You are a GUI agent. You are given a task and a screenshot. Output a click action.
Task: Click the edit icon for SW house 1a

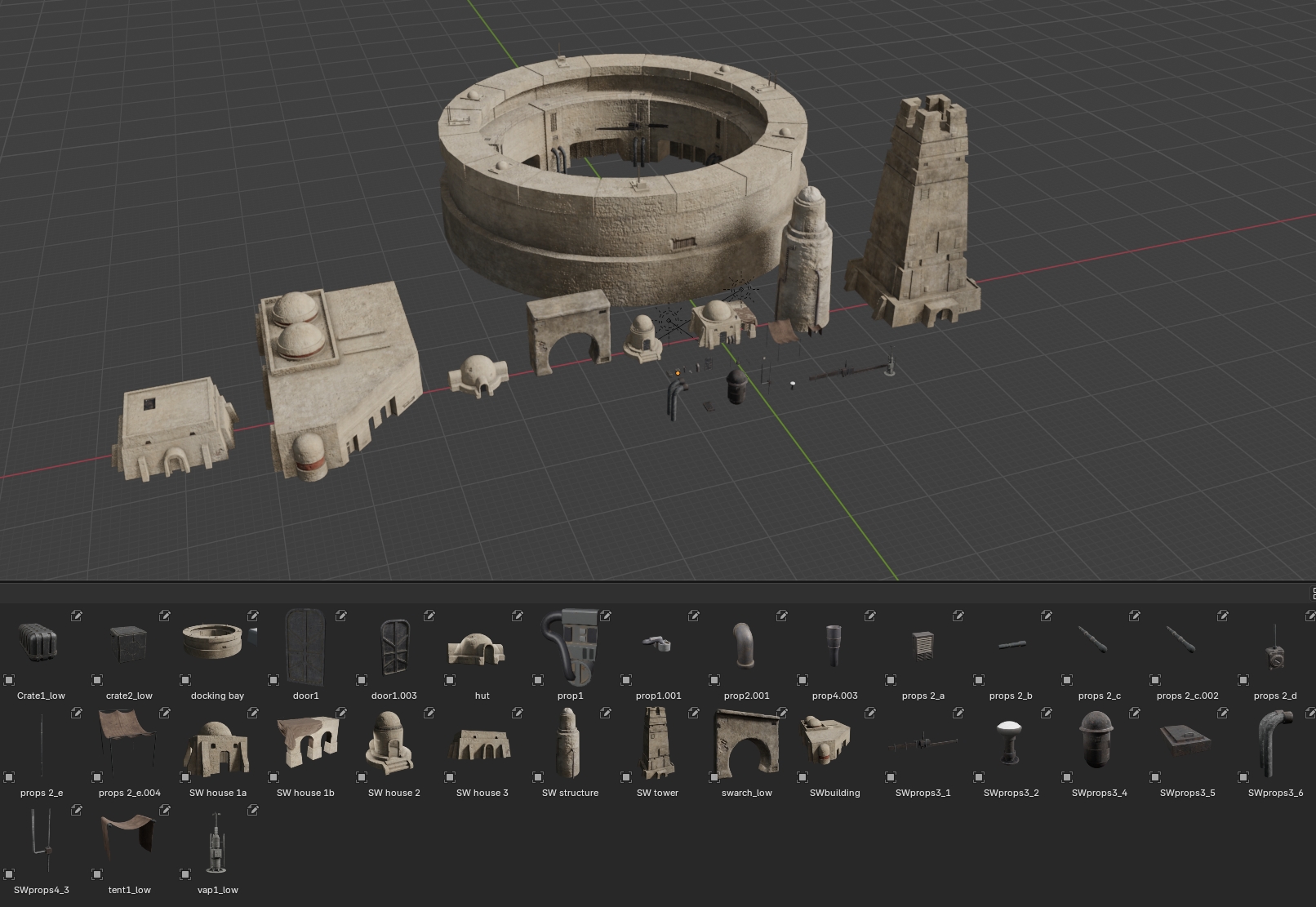(x=253, y=713)
